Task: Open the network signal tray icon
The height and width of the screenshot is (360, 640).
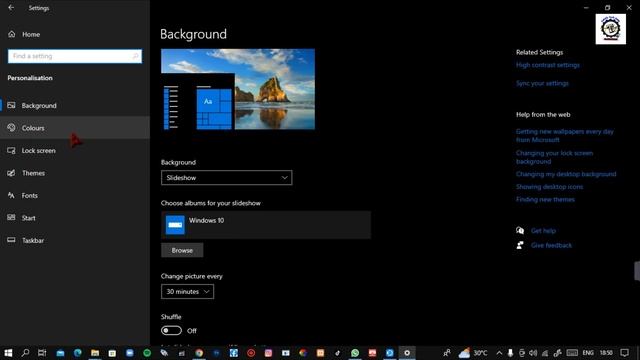Action: [545, 353]
